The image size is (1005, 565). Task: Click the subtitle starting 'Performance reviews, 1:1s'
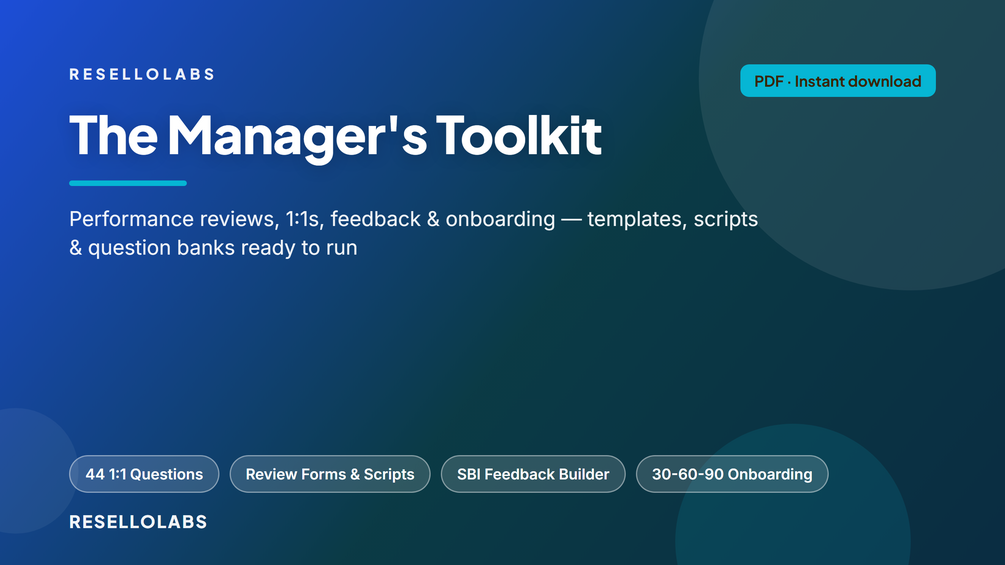(413, 233)
